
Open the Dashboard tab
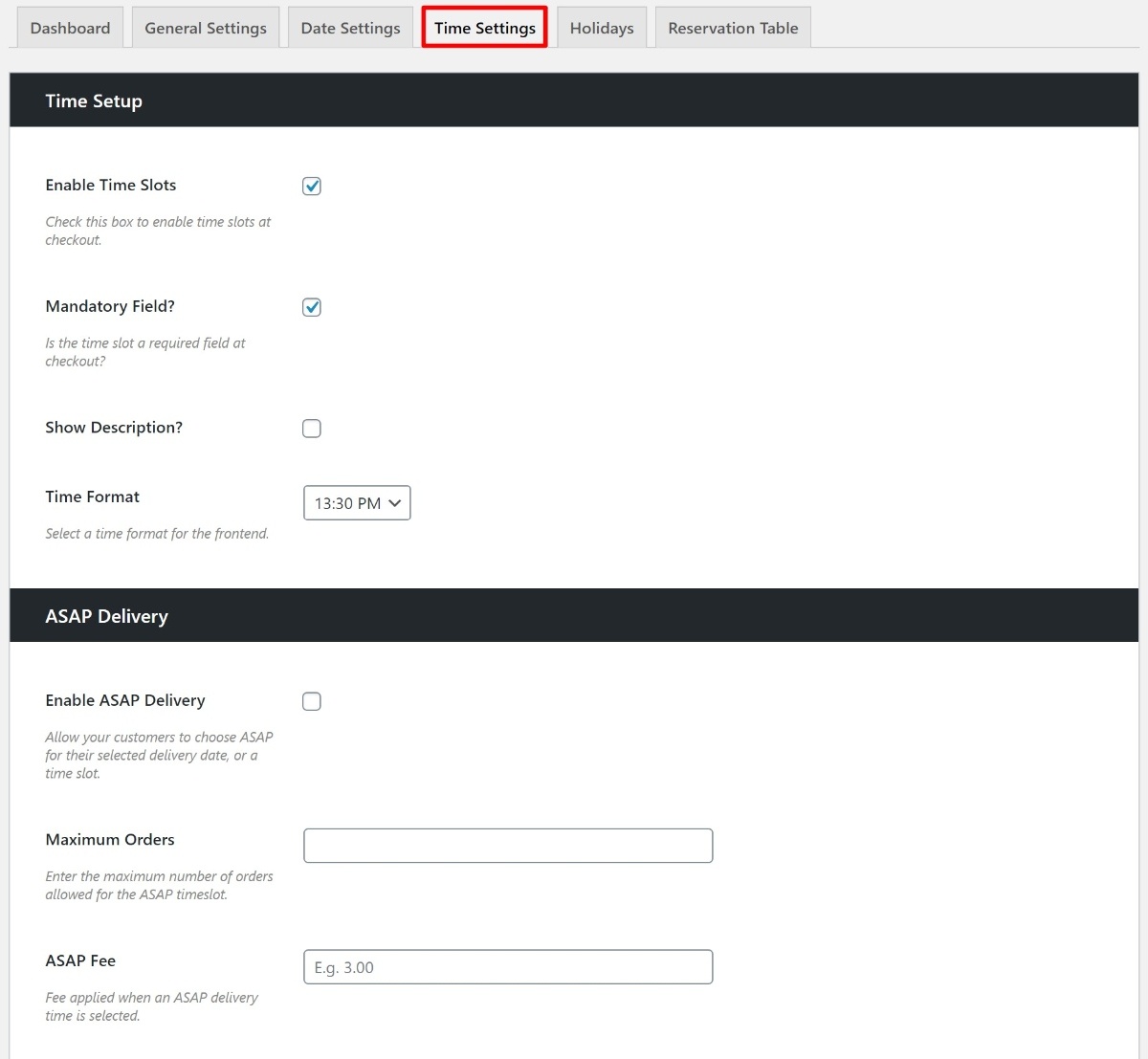pos(70,28)
